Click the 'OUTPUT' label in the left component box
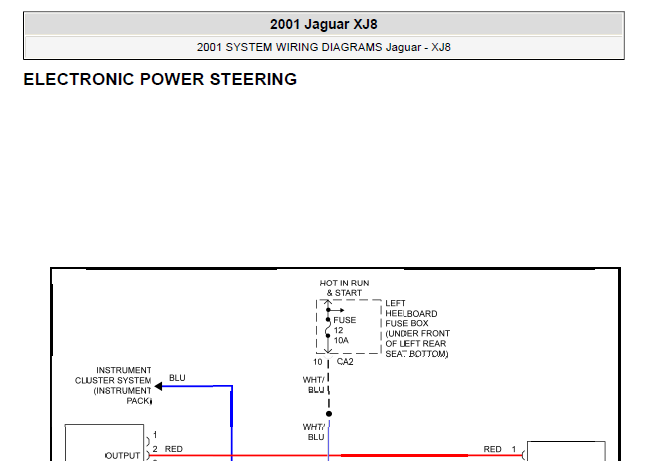Viewport: 648px width, 461px height. point(122,456)
